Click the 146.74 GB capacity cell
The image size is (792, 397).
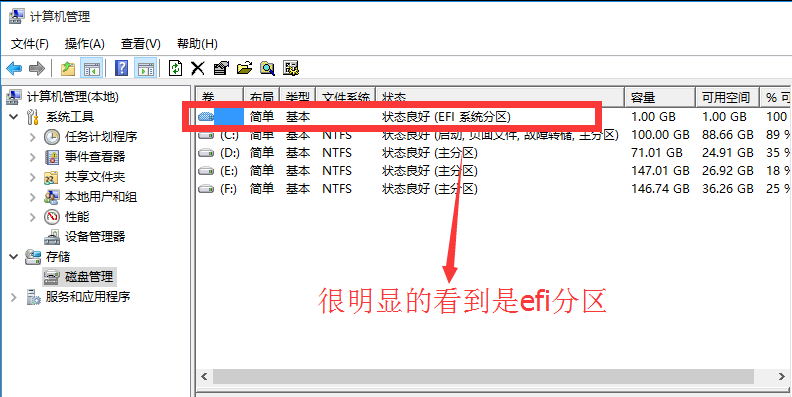(x=660, y=189)
